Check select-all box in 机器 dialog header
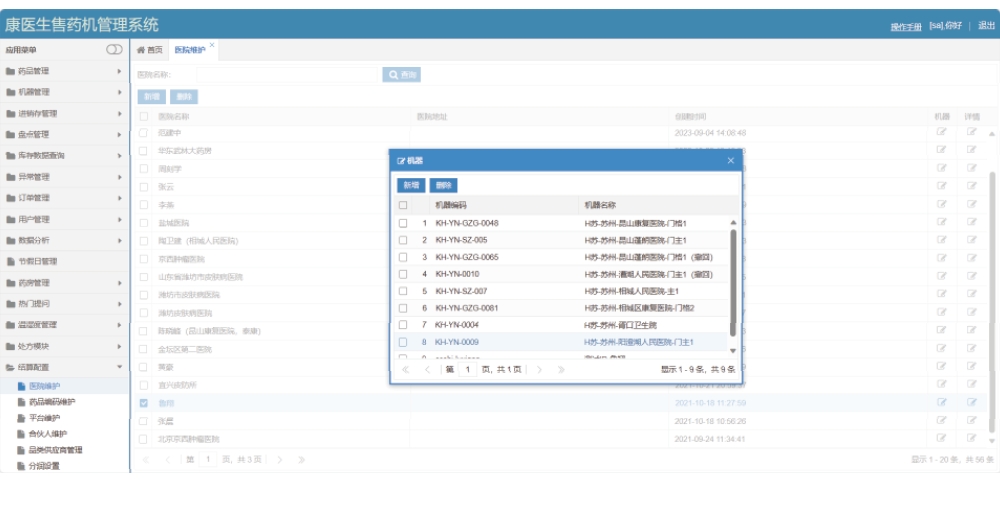Viewport: 1000px width, 531px height. click(x=403, y=205)
